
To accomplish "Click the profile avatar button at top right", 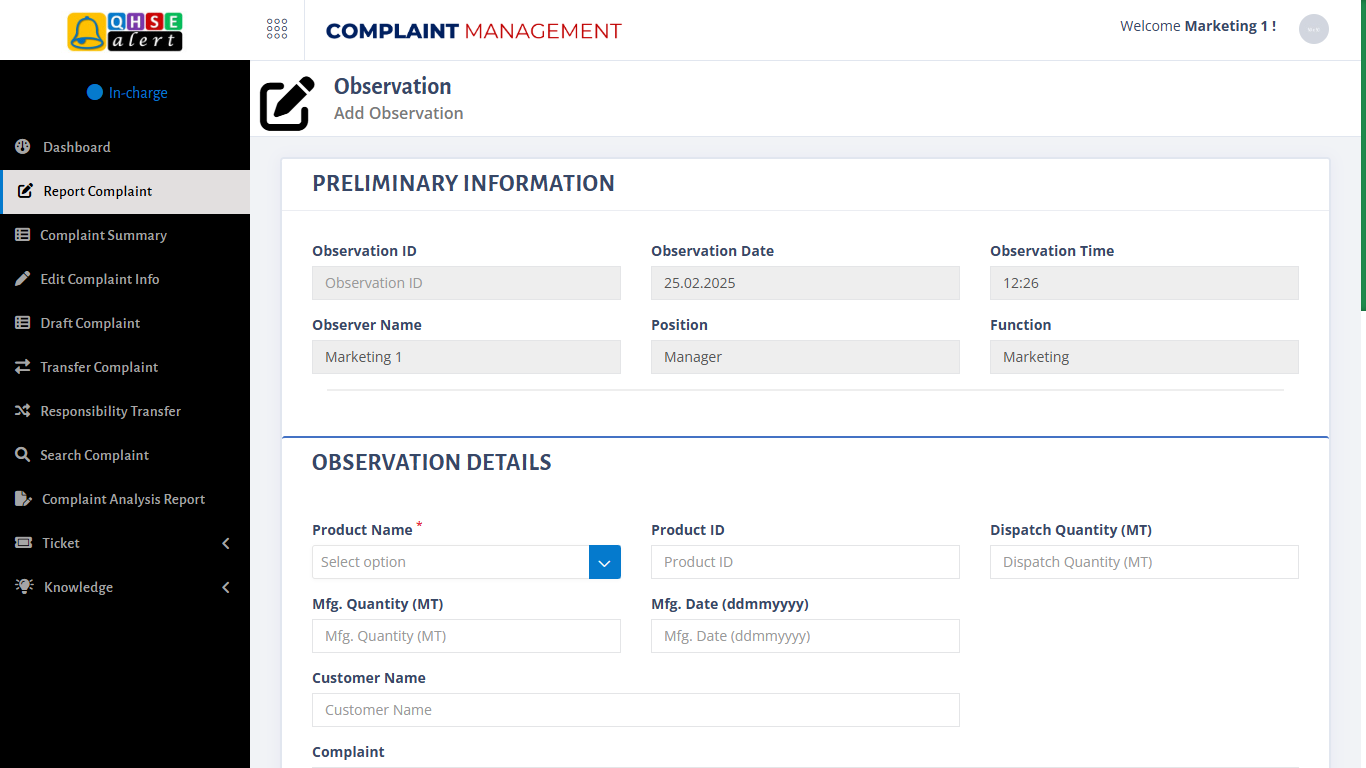I will point(1313,29).
